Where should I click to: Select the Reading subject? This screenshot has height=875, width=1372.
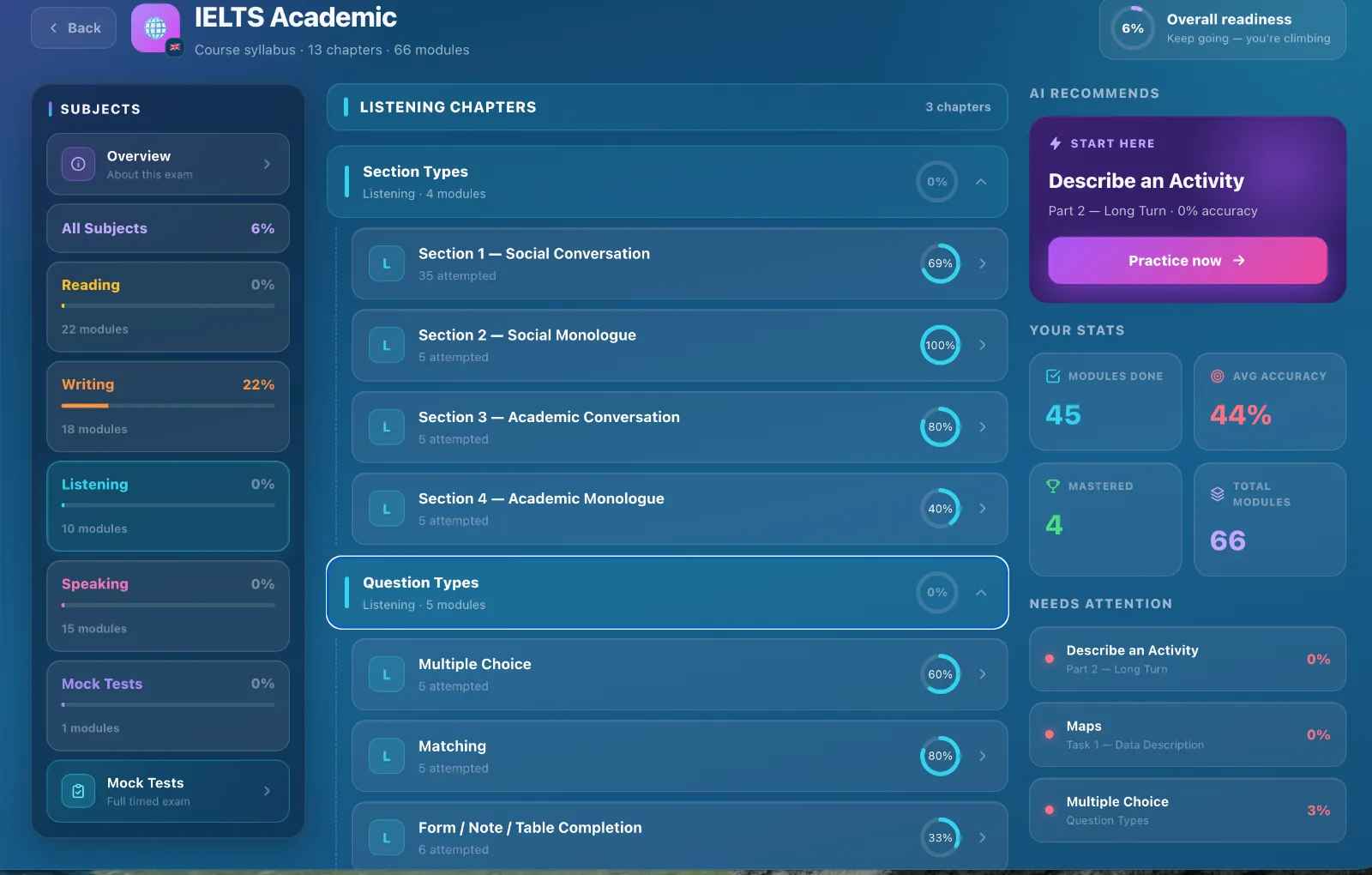168,307
